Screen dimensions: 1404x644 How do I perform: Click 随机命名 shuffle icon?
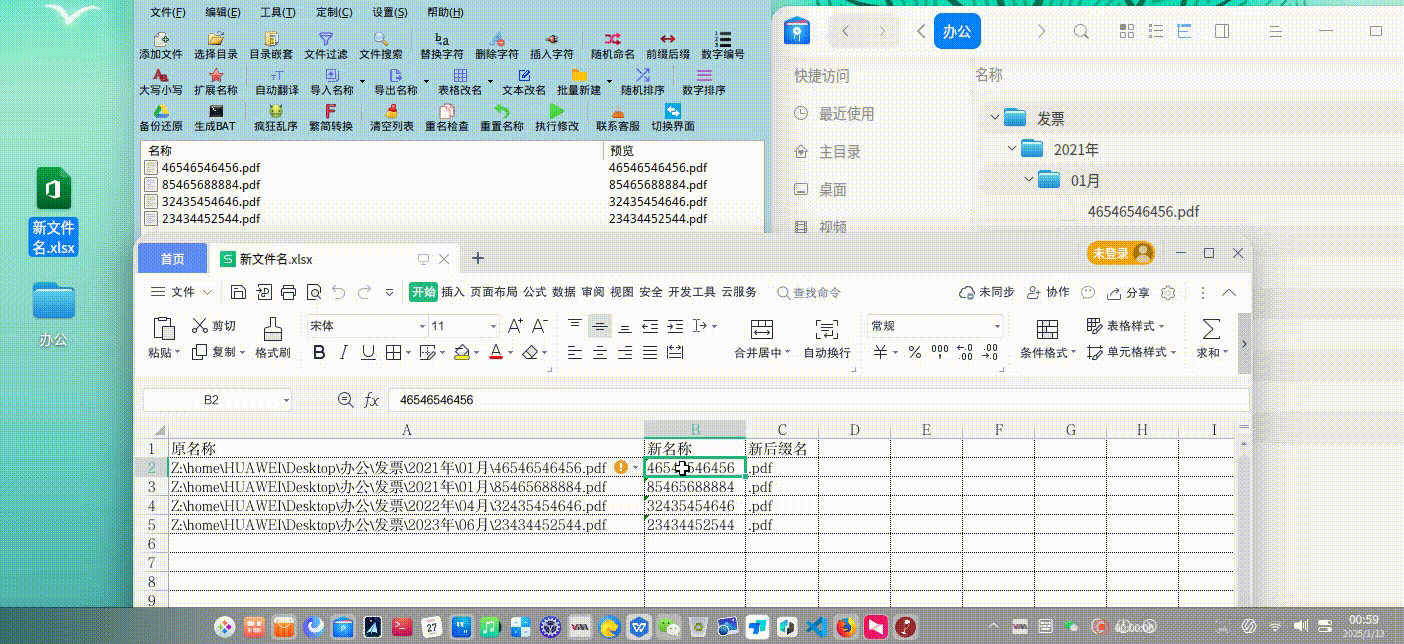pyautogui.click(x=613, y=39)
